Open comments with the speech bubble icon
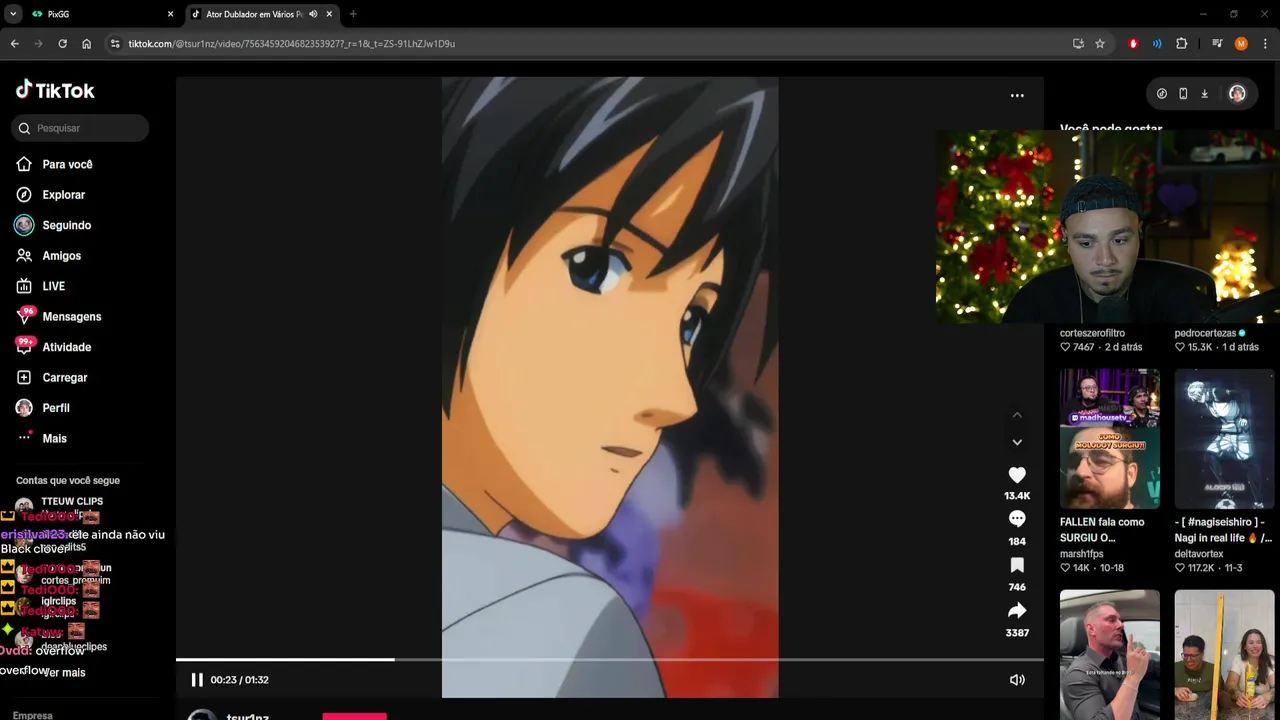Image resolution: width=1280 pixels, height=720 pixels. (1017, 519)
